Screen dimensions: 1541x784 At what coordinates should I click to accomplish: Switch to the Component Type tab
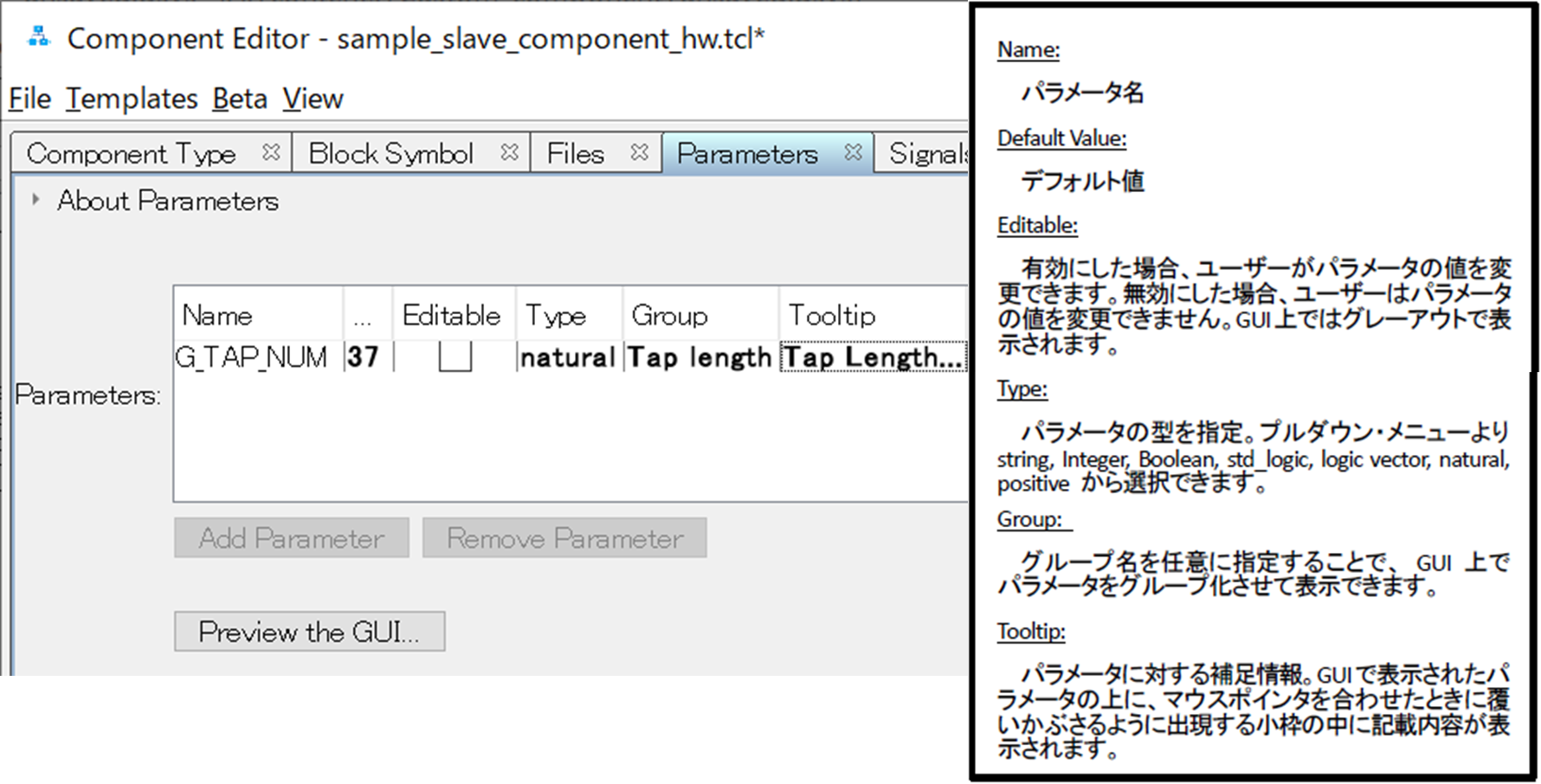(x=132, y=153)
